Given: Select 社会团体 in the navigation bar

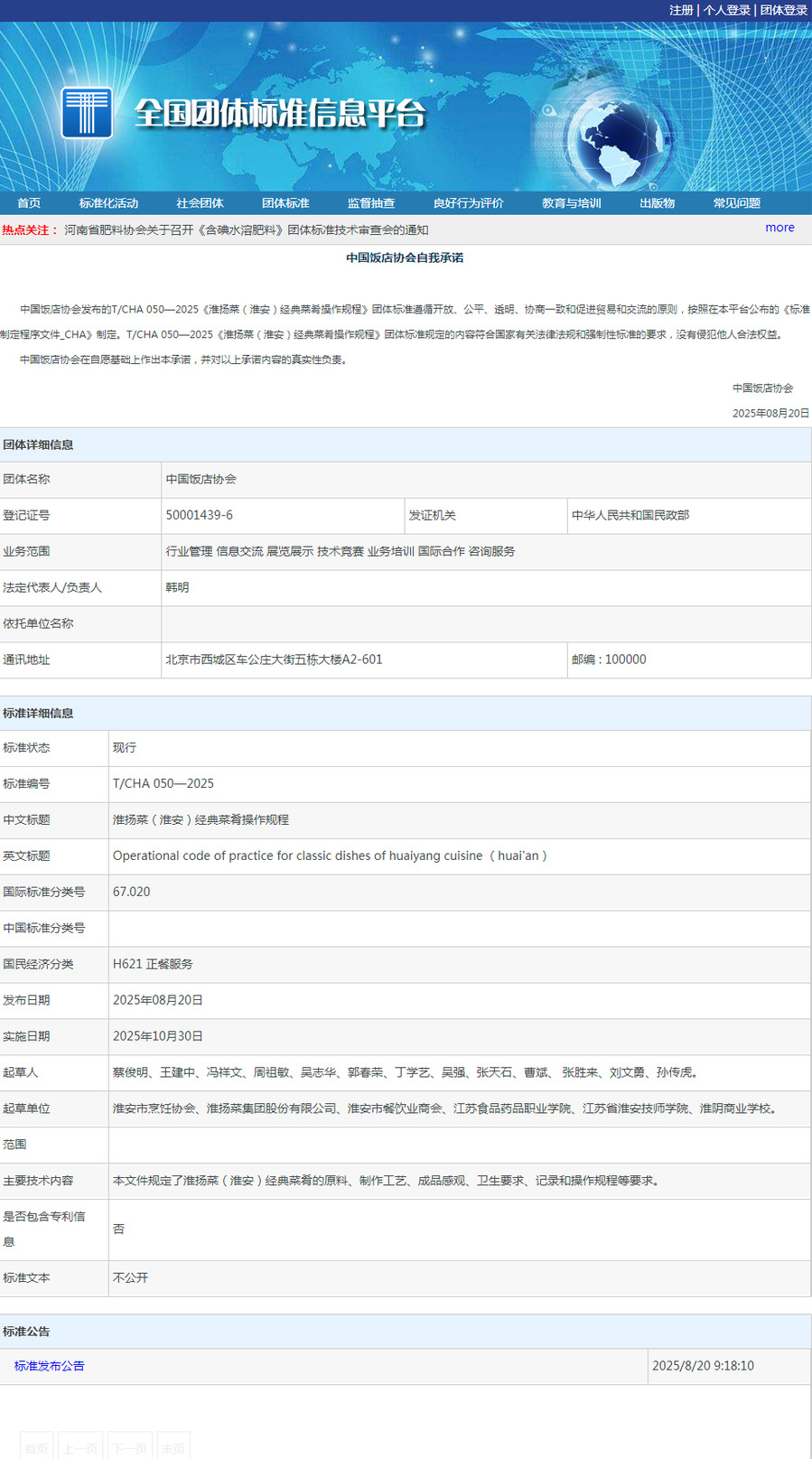Looking at the screenshot, I should 200,203.
